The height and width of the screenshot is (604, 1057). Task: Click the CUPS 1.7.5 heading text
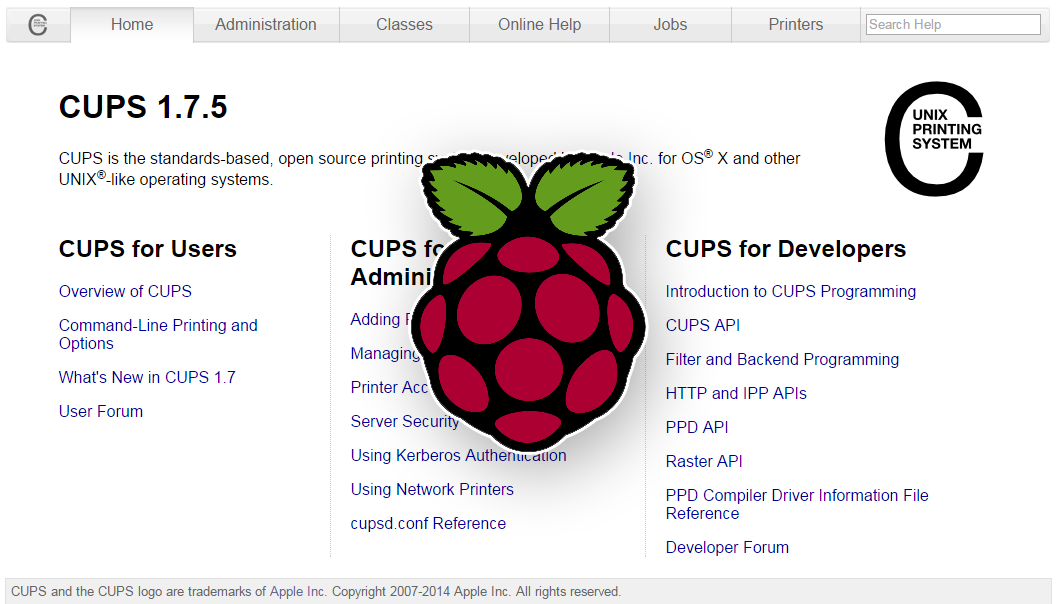coord(143,107)
